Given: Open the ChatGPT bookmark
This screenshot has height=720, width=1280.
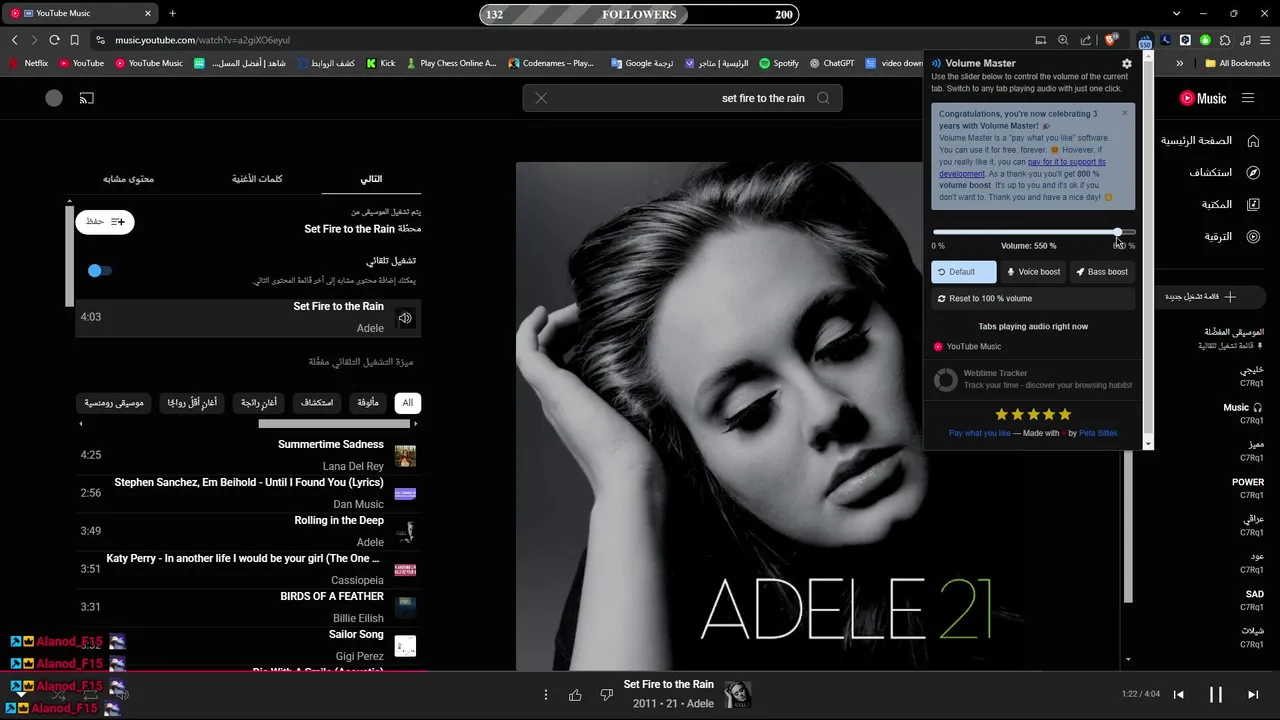Looking at the screenshot, I should (831, 63).
